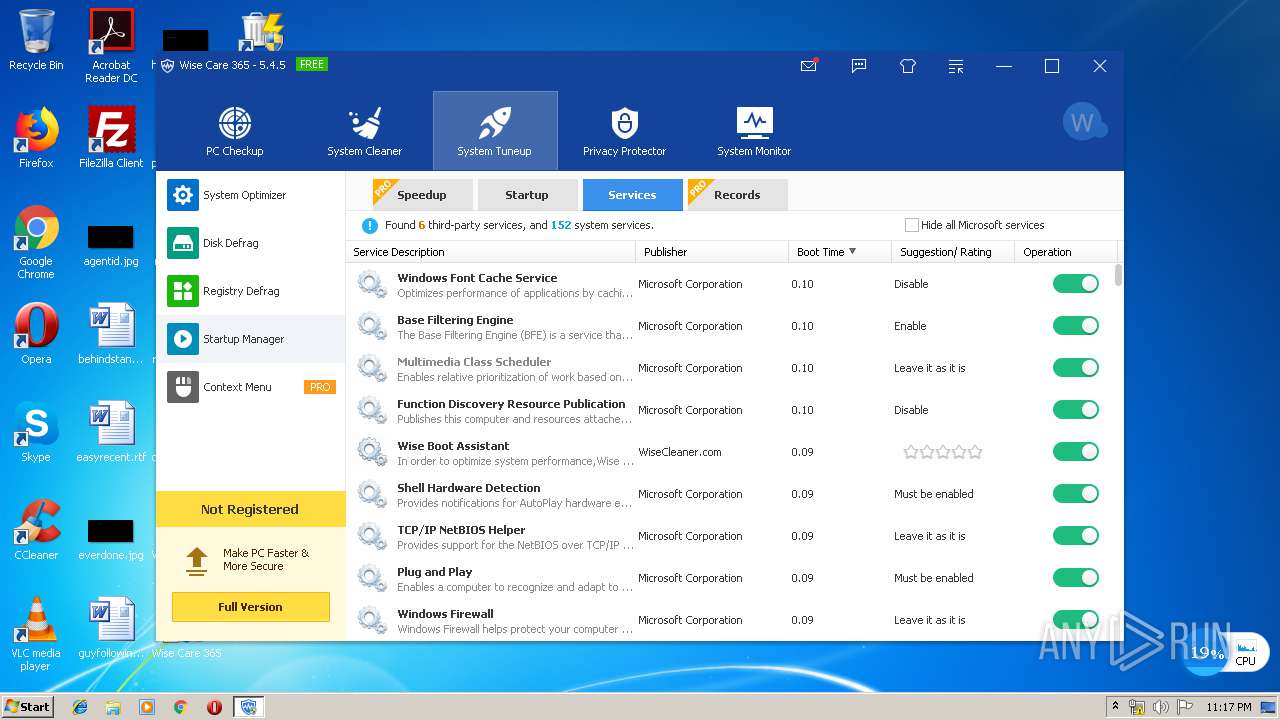
Task: Click the Opera icon in the taskbar
Action: click(x=214, y=707)
